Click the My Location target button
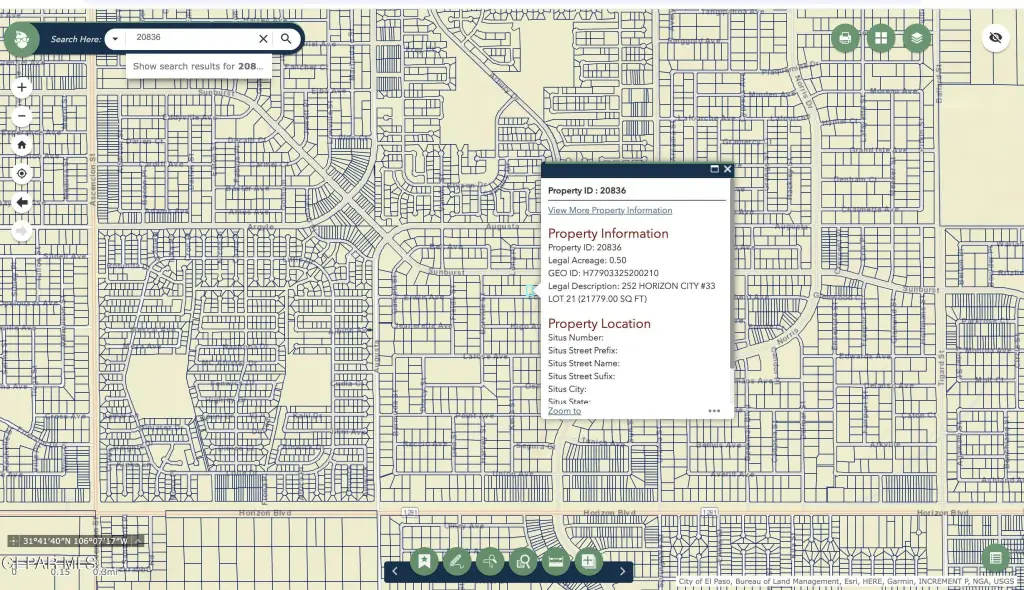The image size is (1024, 590). click(x=22, y=173)
